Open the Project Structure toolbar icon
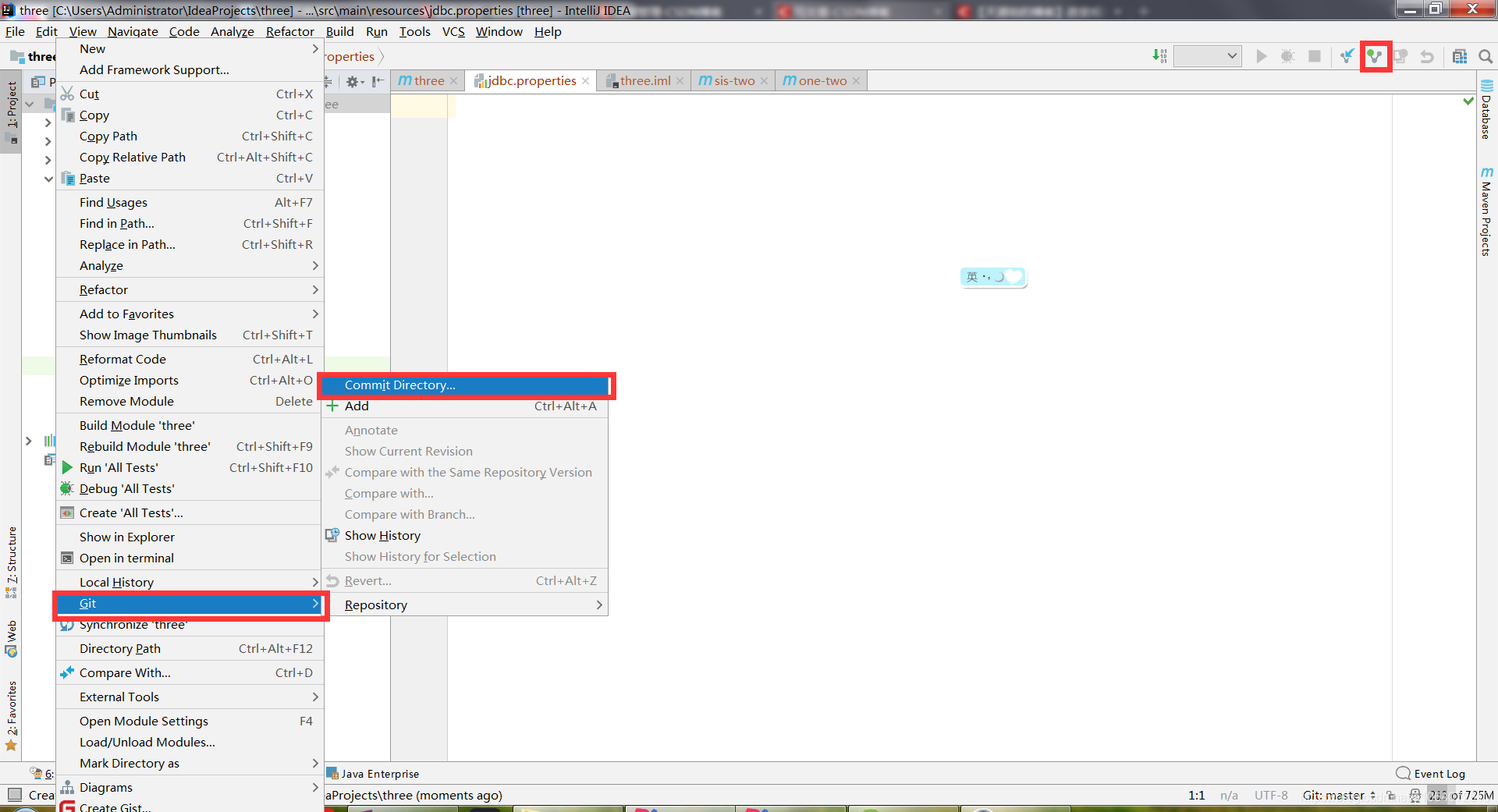This screenshot has width=1498, height=812. [x=1460, y=56]
